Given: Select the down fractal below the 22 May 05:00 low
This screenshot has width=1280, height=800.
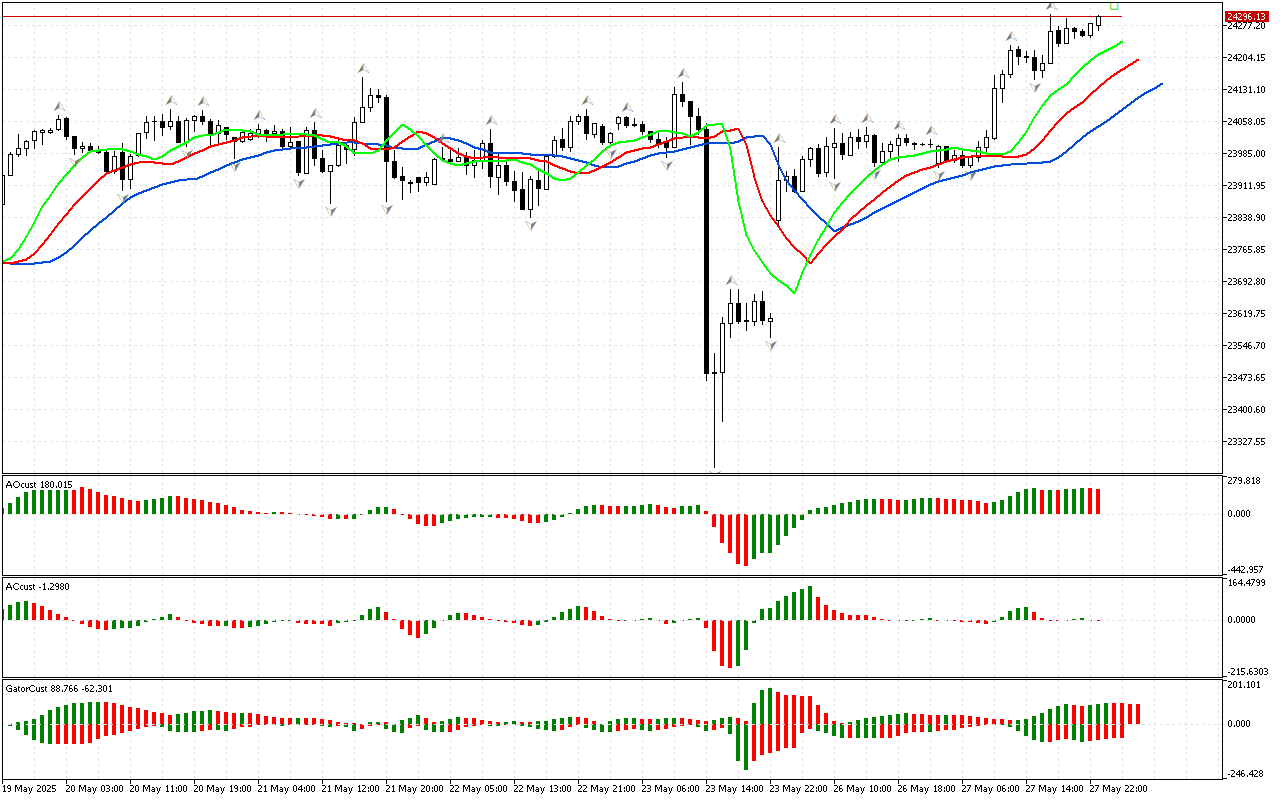Looking at the screenshot, I should (531, 225).
